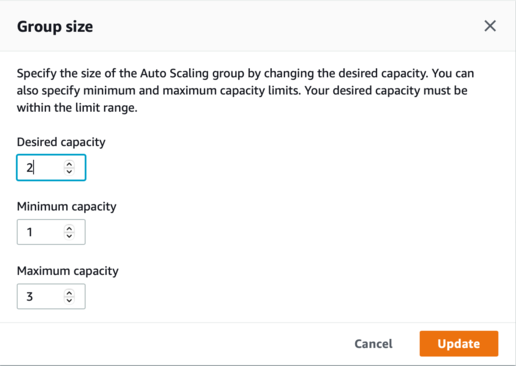Click the Maximum capacity label
The width and height of the screenshot is (516, 366).
[68, 271]
